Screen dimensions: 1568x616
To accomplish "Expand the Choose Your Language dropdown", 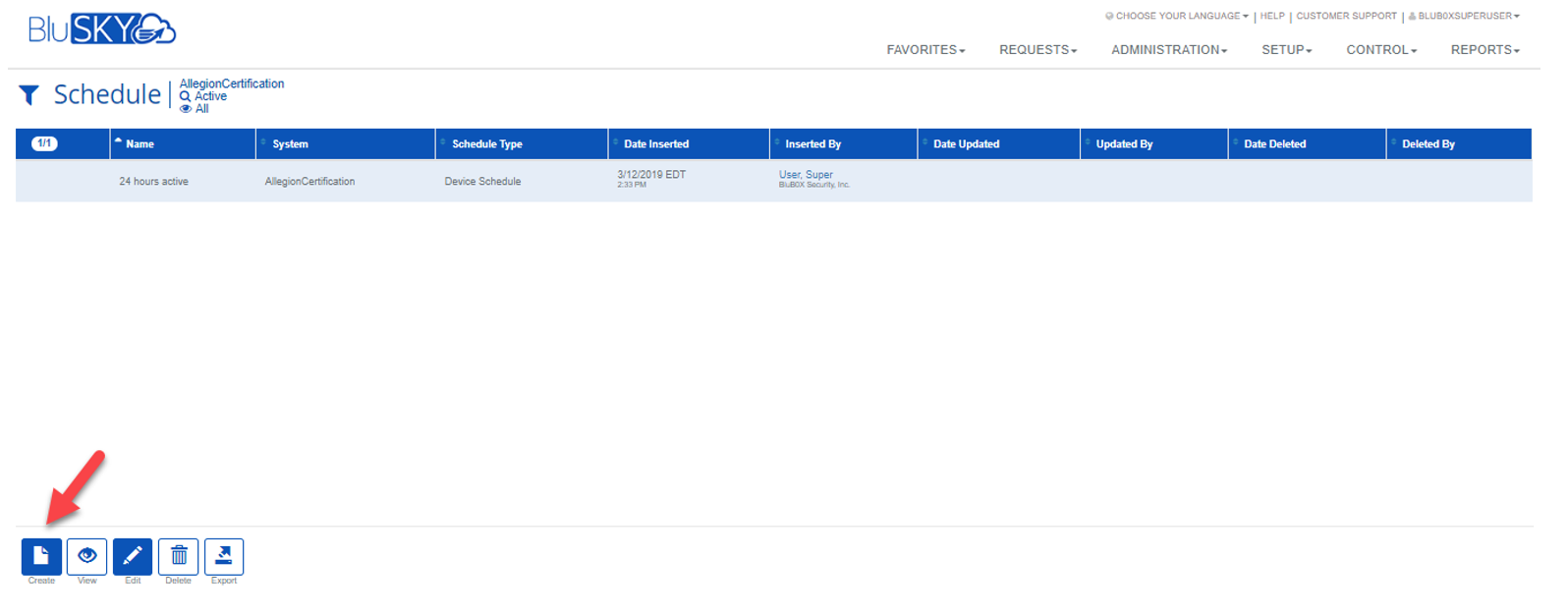I will tap(1177, 16).
